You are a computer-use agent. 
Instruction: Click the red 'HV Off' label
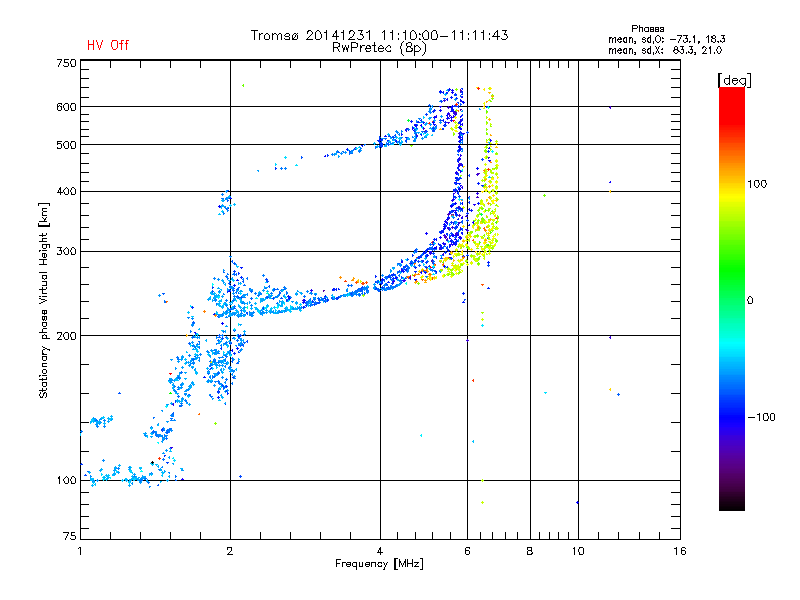108,45
